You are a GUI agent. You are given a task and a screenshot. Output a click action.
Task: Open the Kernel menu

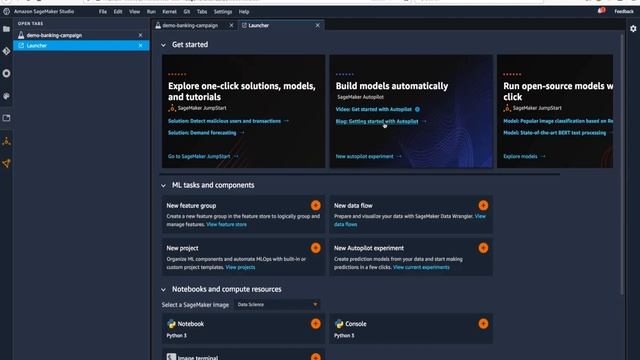[x=169, y=12]
